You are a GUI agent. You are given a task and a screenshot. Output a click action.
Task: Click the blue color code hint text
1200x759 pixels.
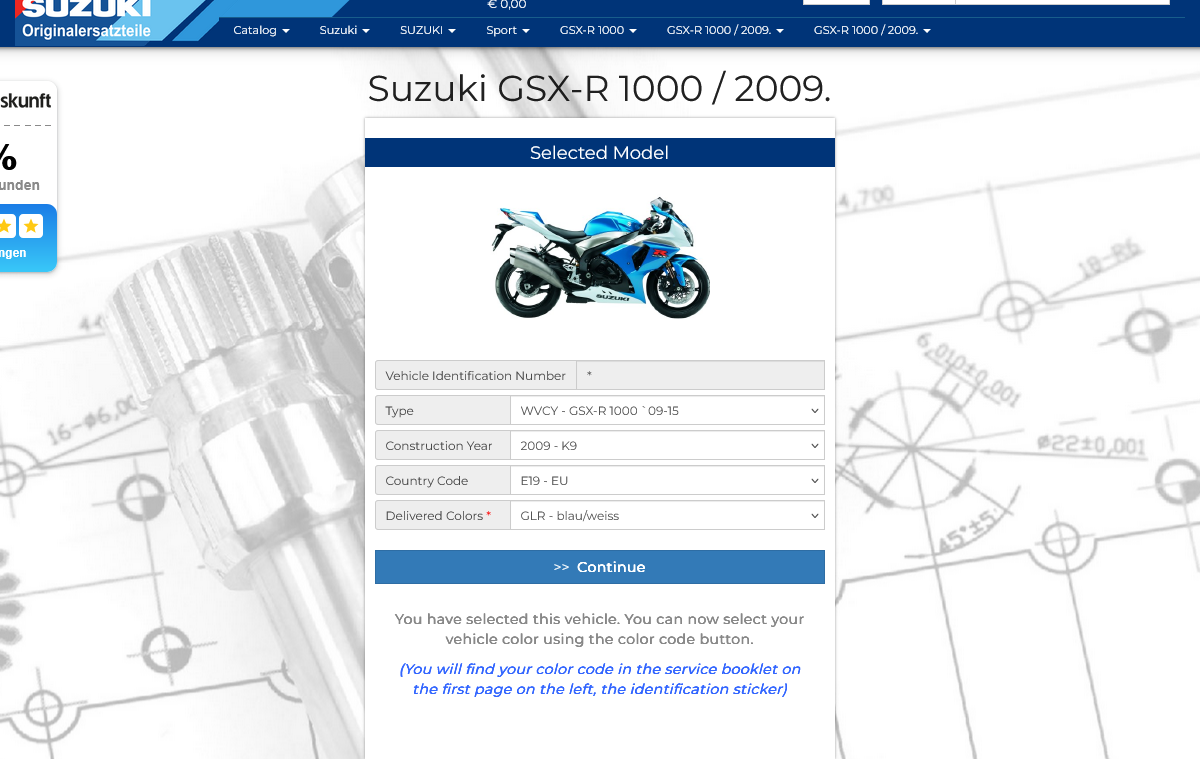pos(600,679)
